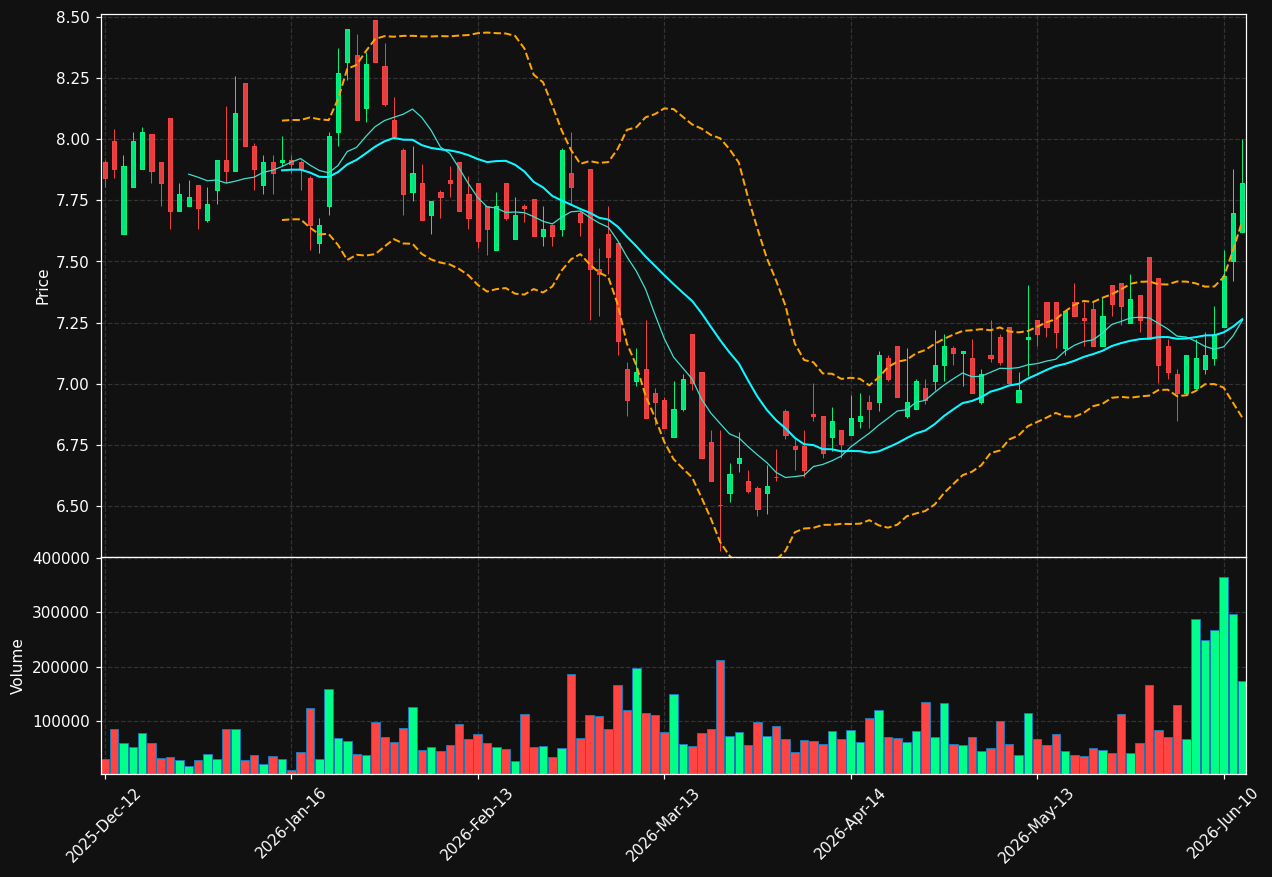Click the 8.50 price tick label

coord(73,18)
